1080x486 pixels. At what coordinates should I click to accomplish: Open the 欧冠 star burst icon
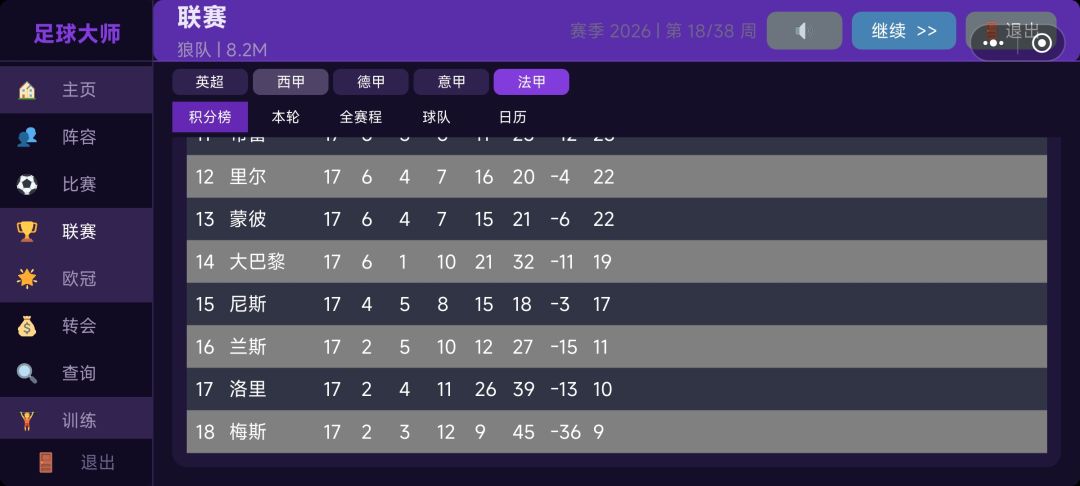pos(27,279)
